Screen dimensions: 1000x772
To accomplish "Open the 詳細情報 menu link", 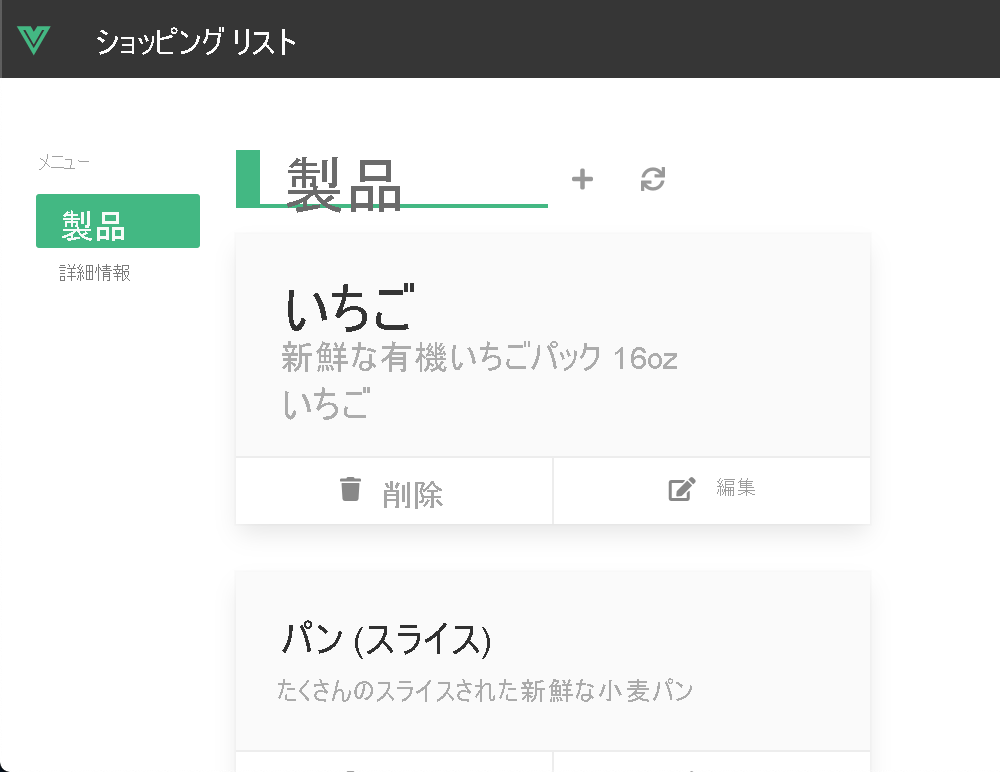I will coord(94,273).
